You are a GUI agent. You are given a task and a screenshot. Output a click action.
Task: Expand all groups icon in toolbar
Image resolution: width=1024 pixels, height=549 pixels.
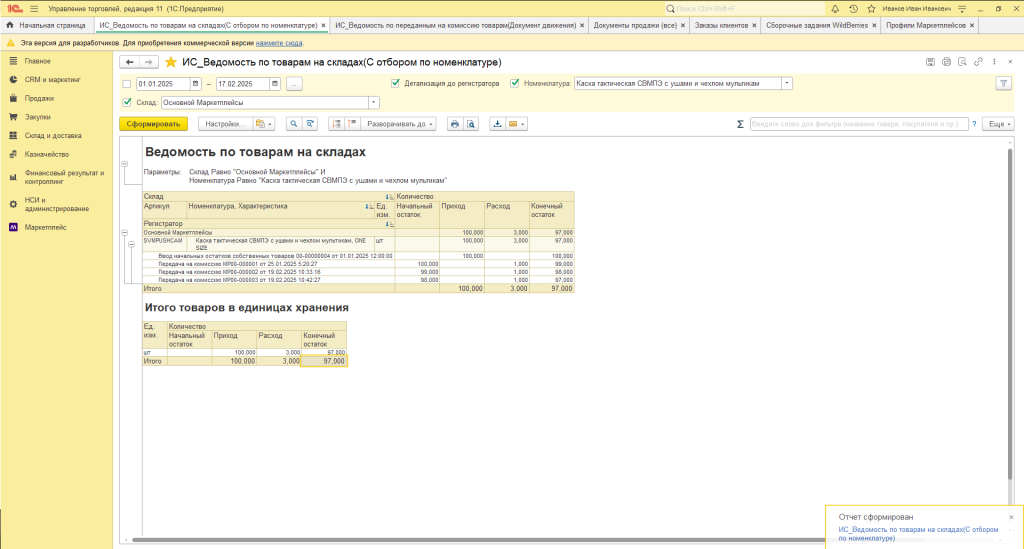pyautogui.click(x=353, y=124)
